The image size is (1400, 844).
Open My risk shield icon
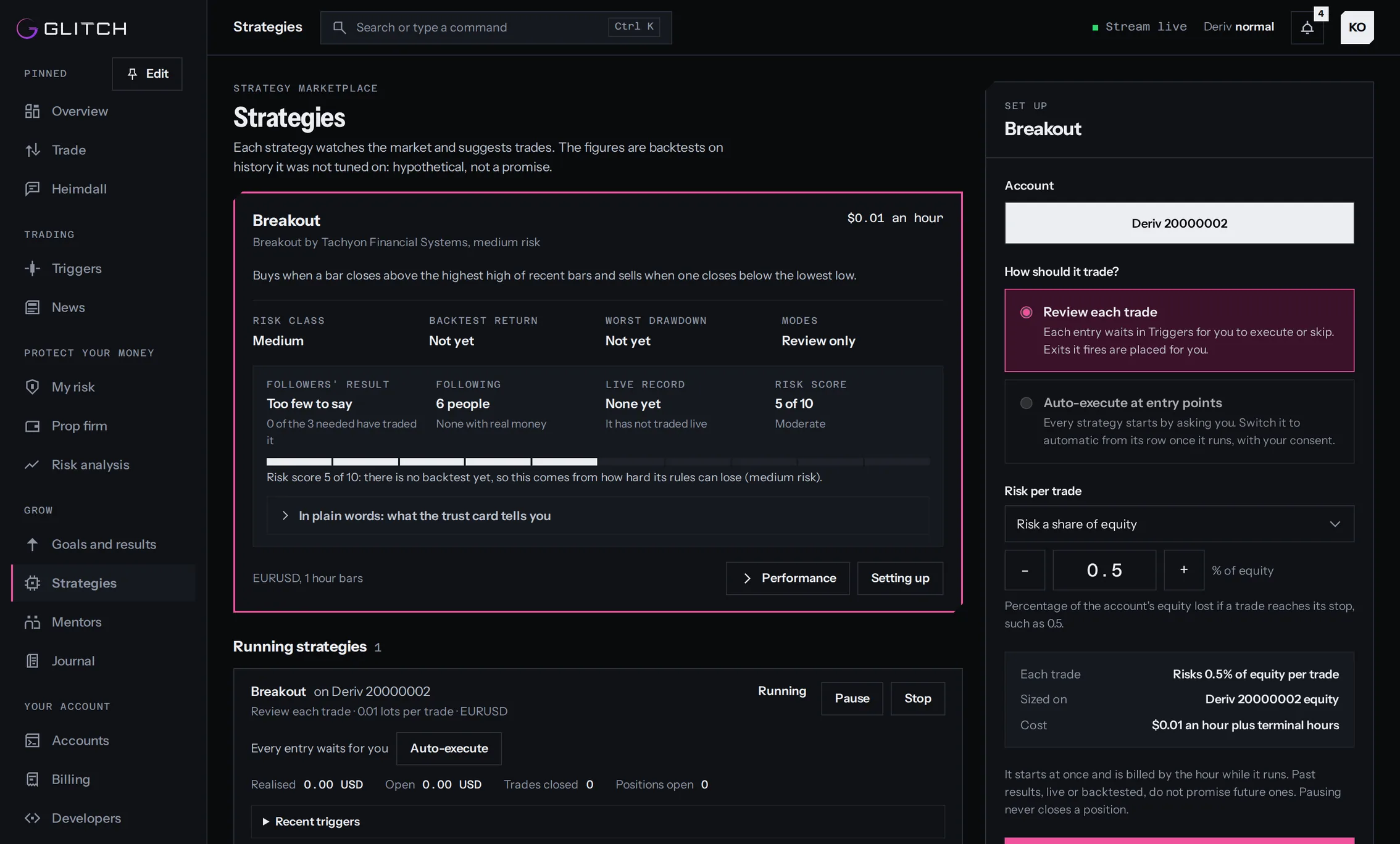[32, 387]
